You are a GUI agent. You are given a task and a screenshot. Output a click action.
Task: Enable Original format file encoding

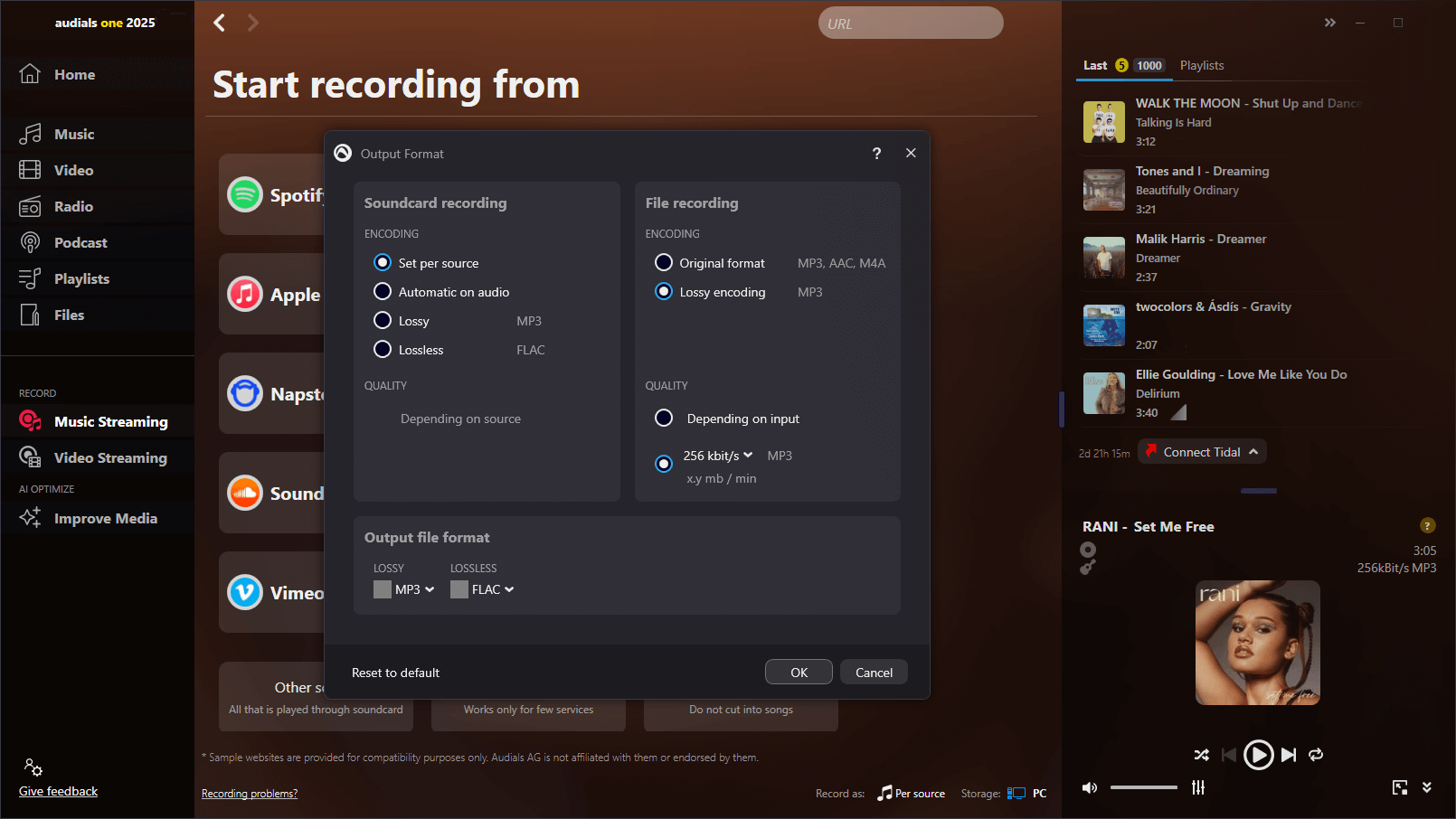[x=664, y=262]
